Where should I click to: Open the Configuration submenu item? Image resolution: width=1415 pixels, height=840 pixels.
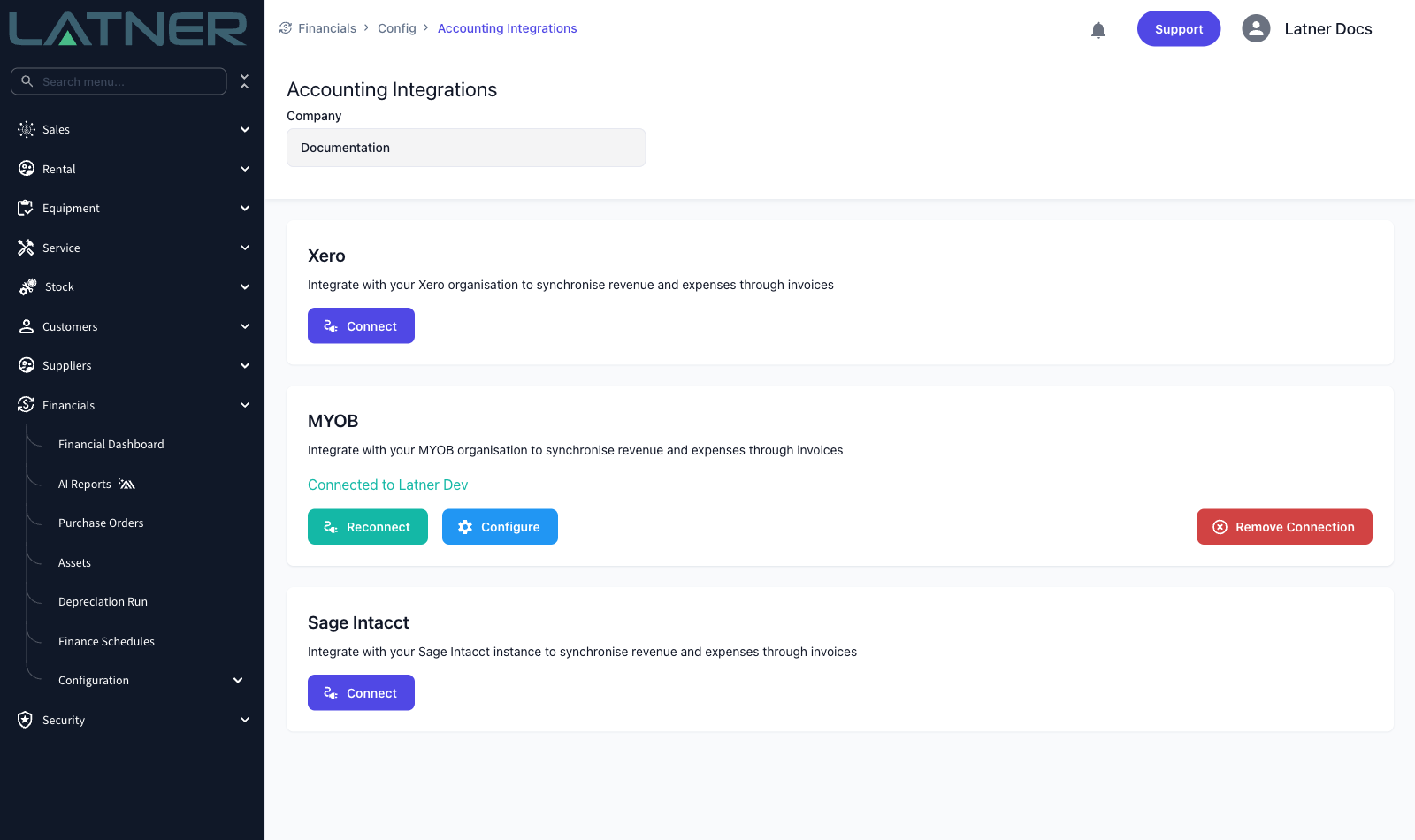(x=94, y=681)
